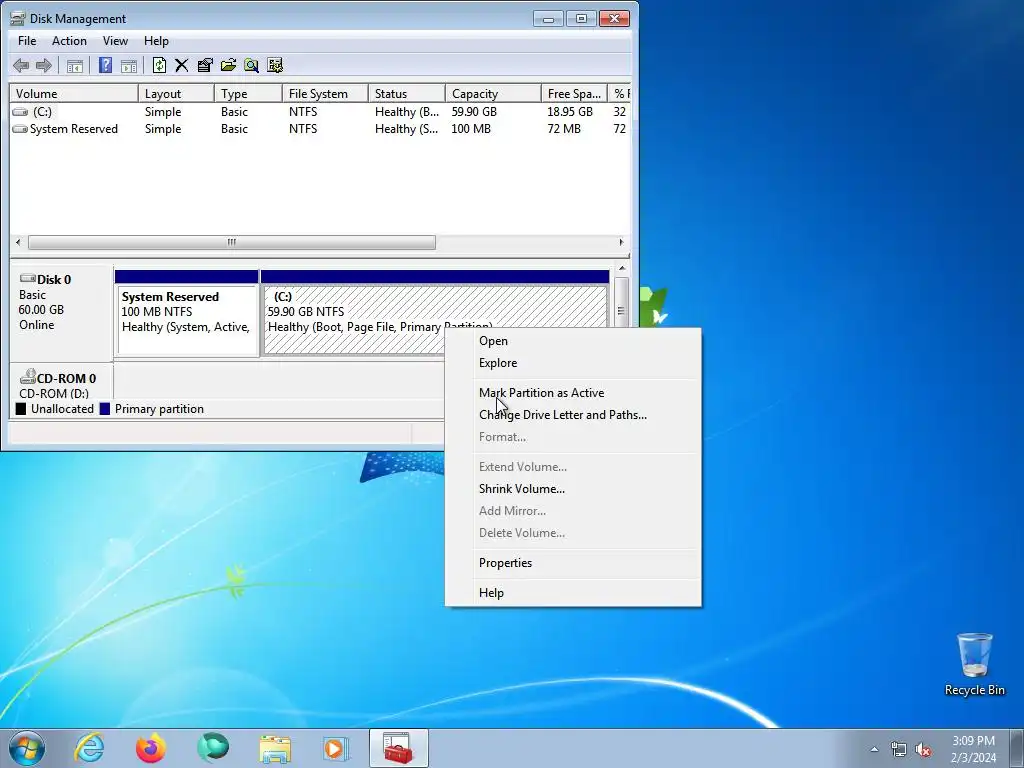Image resolution: width=1024 pixels, height=768 pixels.
Task: Open the Windows Start menu orb
Action: click(x=27, y=748)
